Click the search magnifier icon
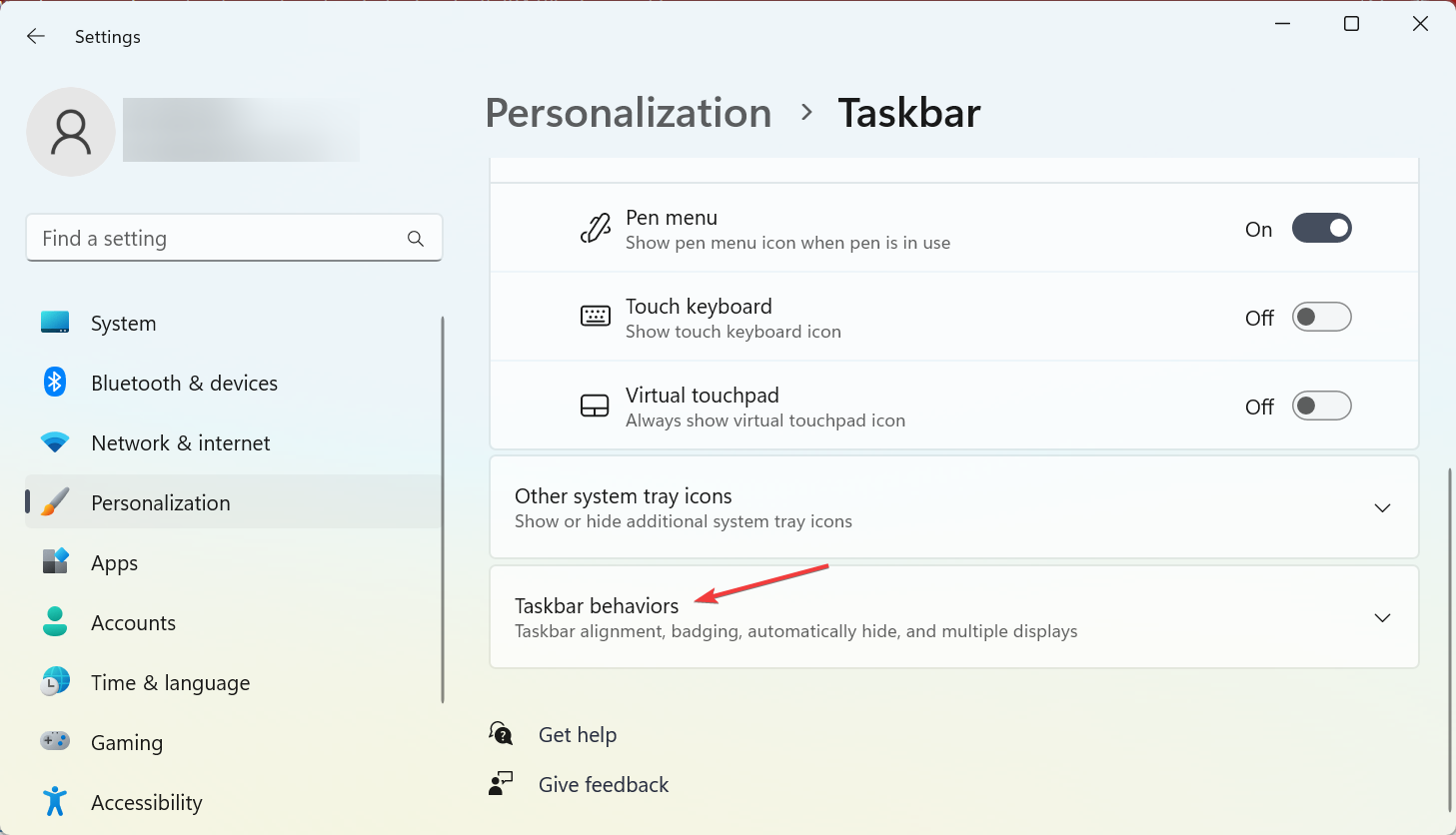Image resolution: width=1456 pixels, height=835 pixels. point(416,239)
